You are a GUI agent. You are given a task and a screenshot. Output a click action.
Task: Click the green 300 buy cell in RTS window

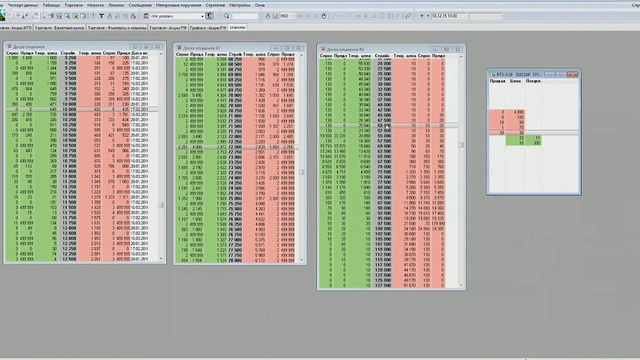[533, 143]
